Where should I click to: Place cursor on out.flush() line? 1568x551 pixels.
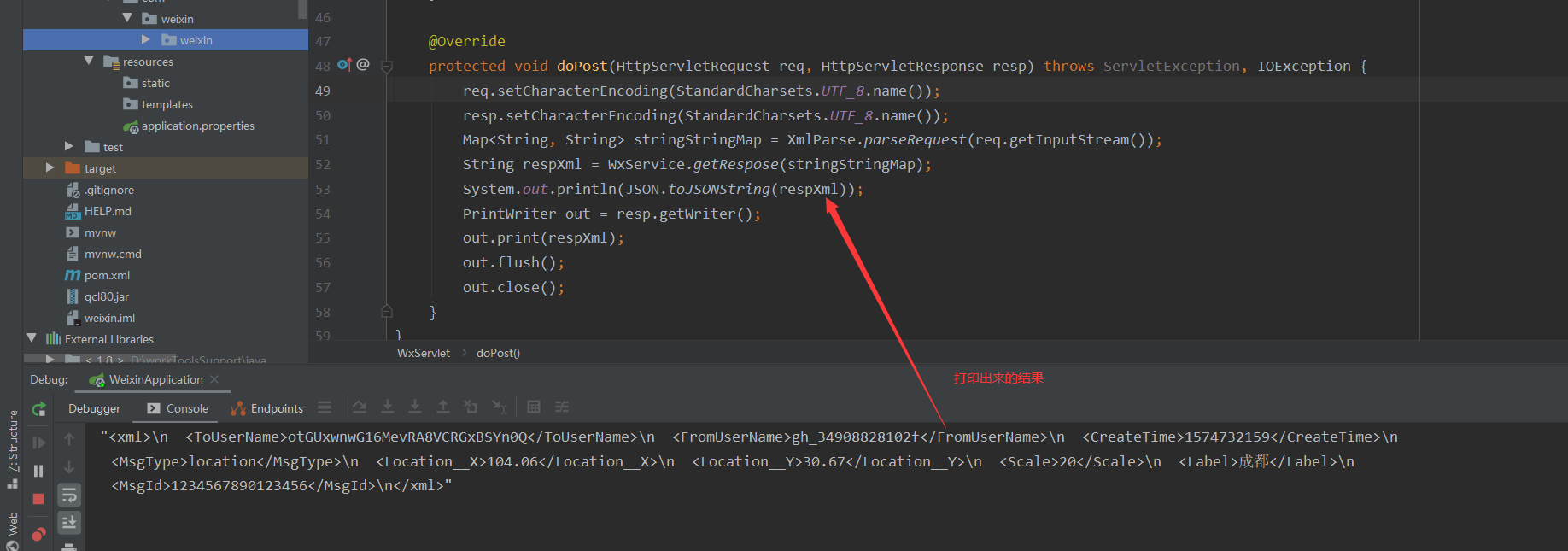(513, 262)
